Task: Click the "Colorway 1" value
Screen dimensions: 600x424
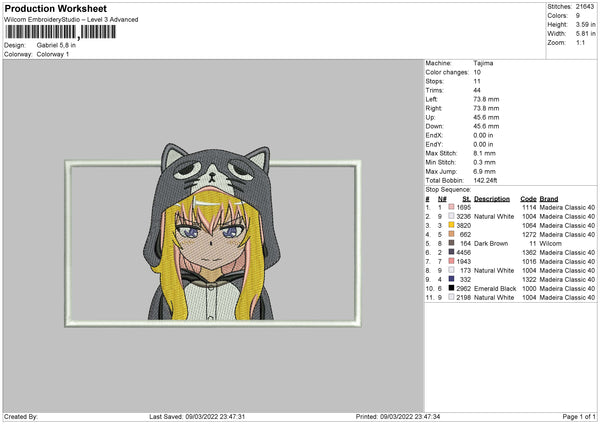Action: 53,54
